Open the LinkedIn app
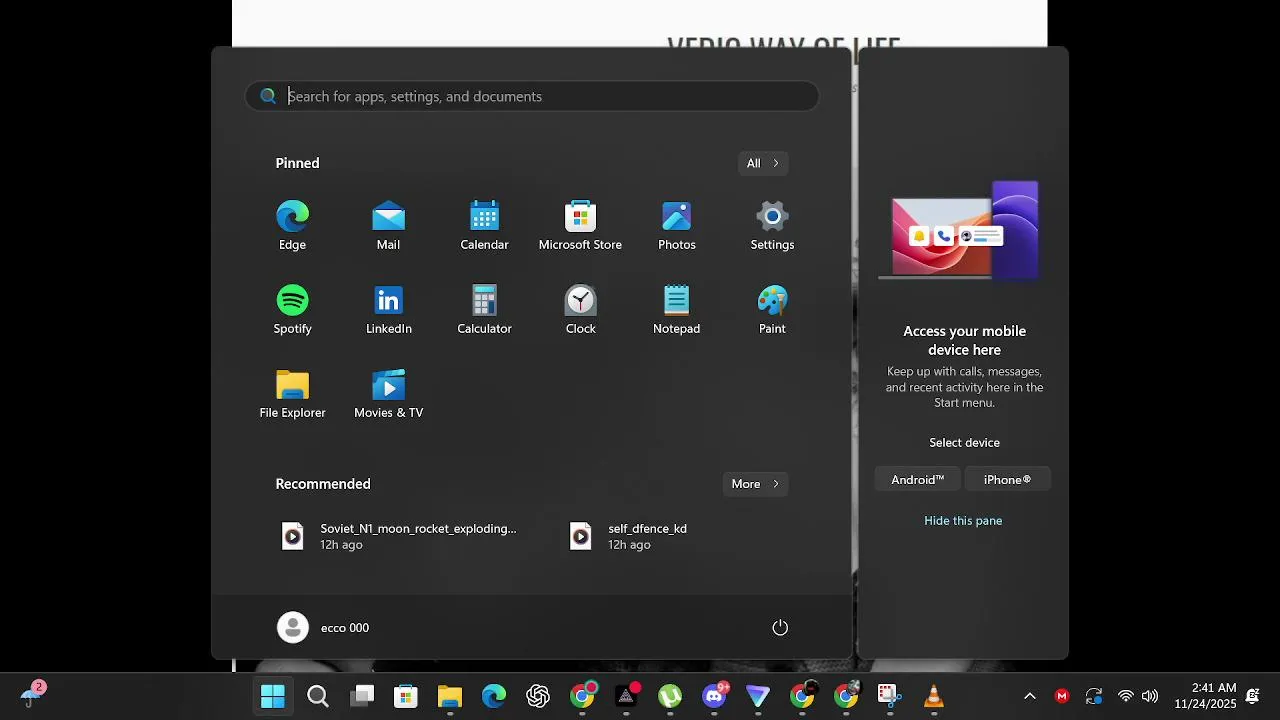The image size is (1280, 720). click(x=388, y=310)
